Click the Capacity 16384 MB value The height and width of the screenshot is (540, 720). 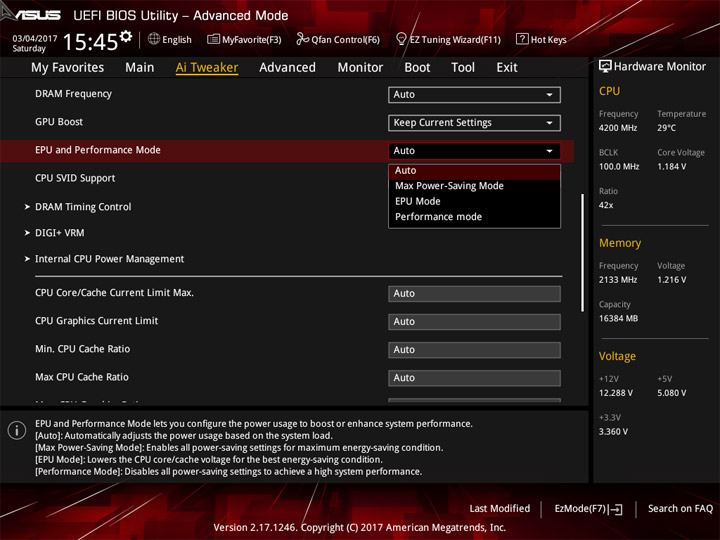pyautogui.click(x=618, y=318)
